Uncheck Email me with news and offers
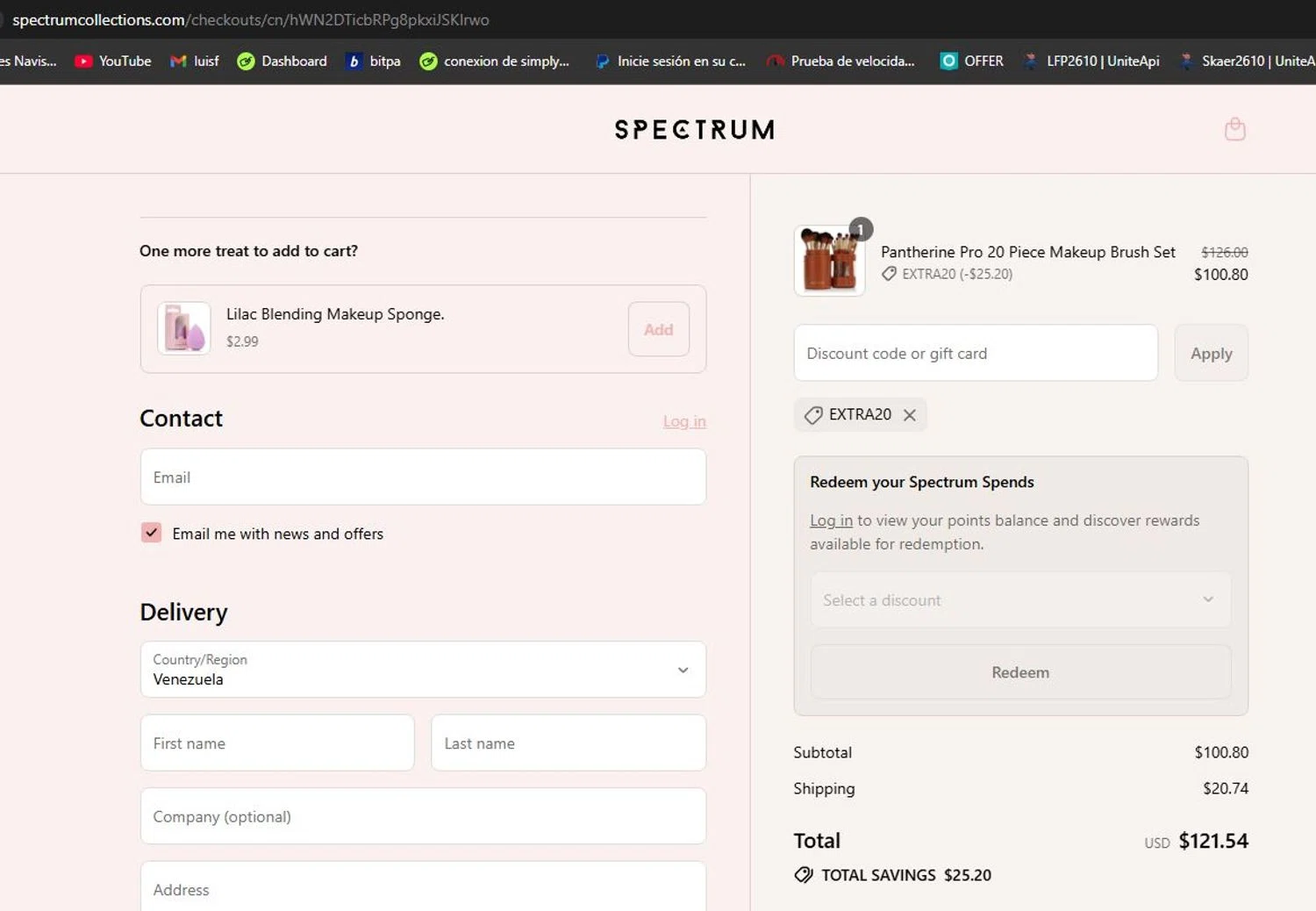Screen dimensions: 1316x911 151,533
